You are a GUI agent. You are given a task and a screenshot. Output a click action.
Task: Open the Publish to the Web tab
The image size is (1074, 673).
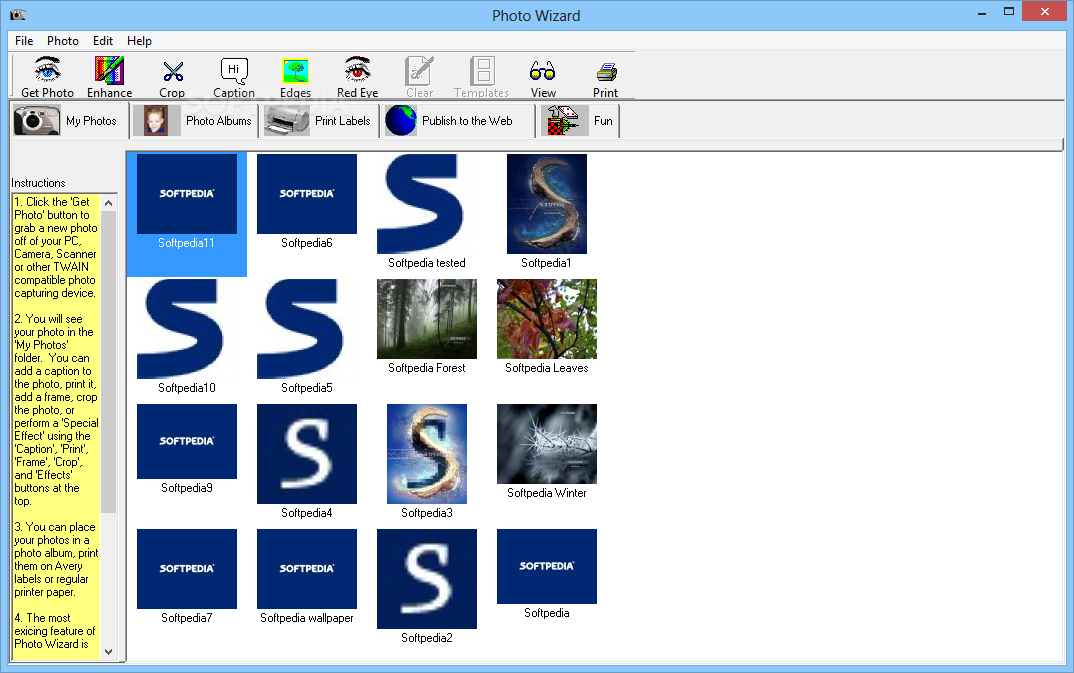[x=458, y=120]
